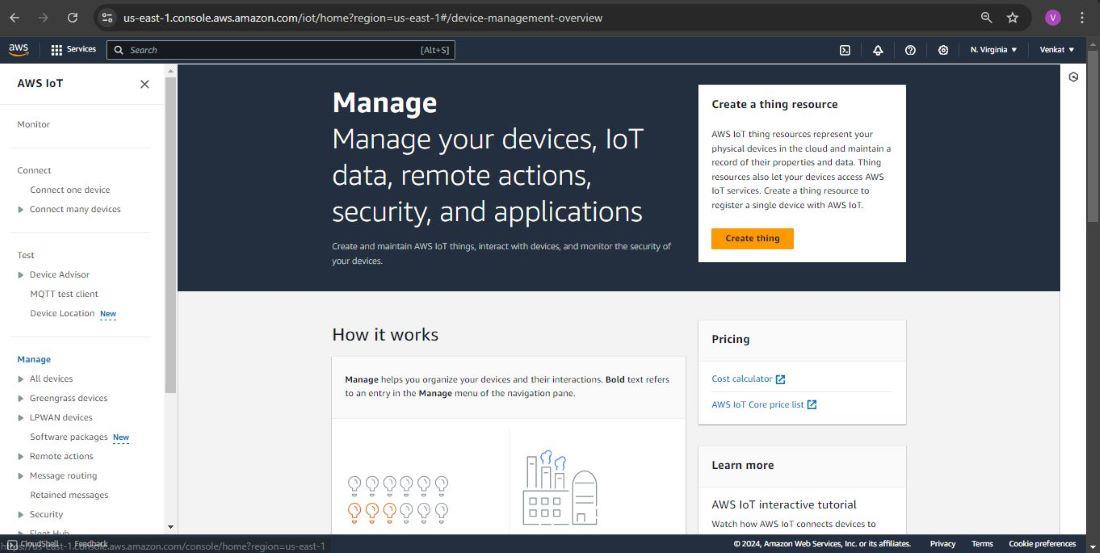Expand the Device Advisor entry
The width and height of the screenshot is (1100, 553).
click(x=21, y=275)
